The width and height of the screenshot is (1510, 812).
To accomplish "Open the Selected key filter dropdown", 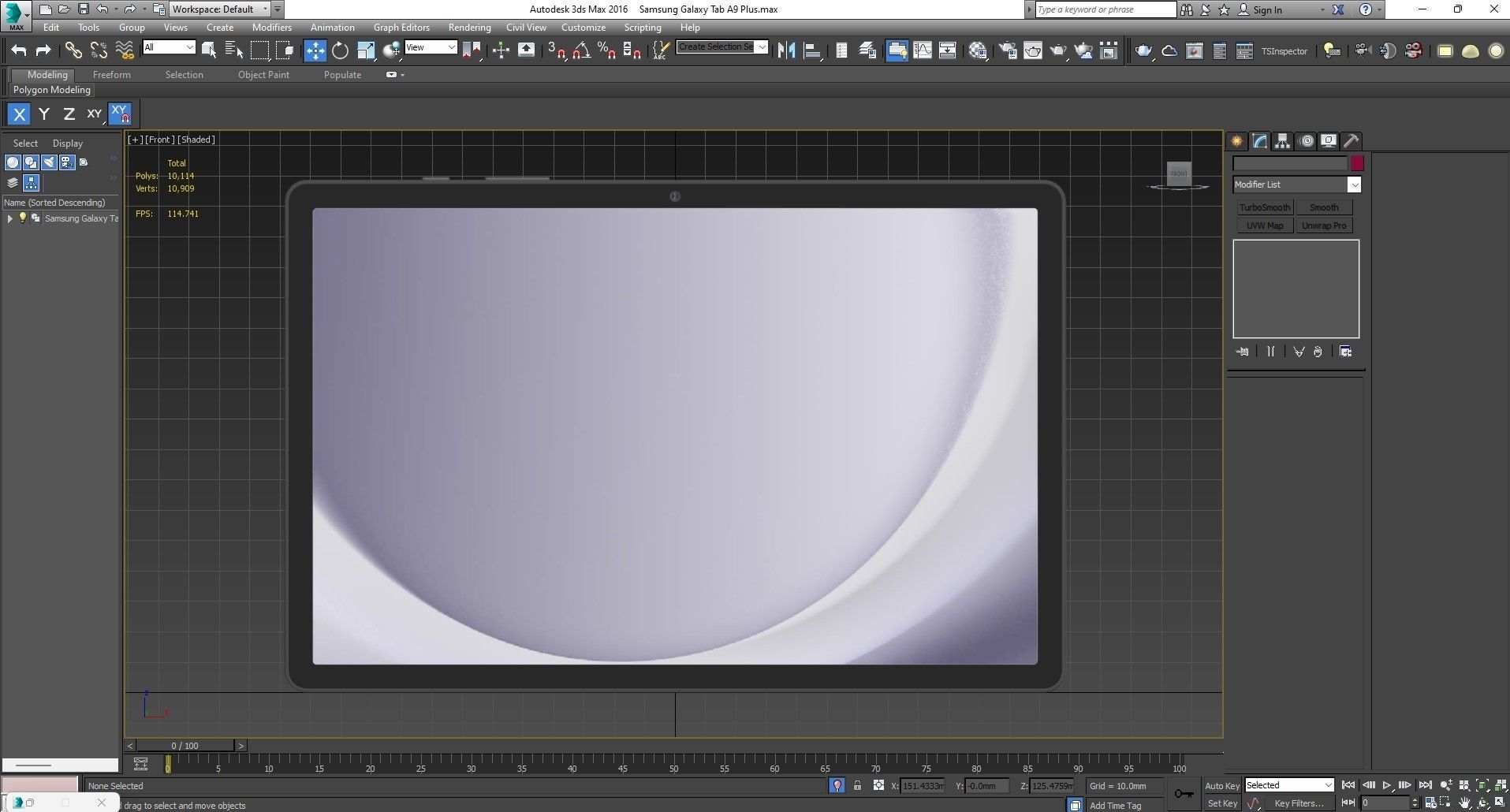I will (1288, 785).
